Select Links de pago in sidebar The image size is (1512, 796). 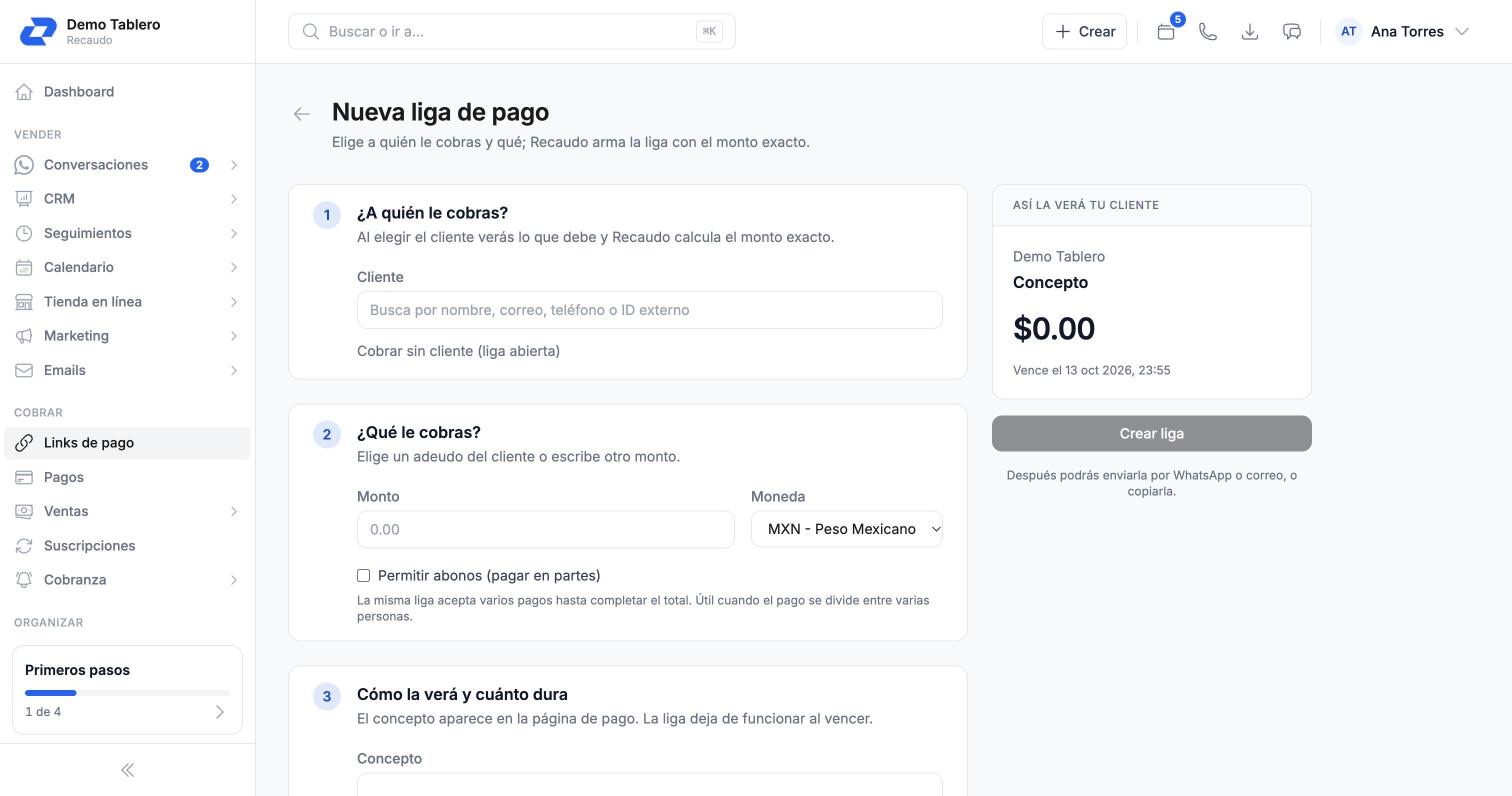[x=127, y=443]
